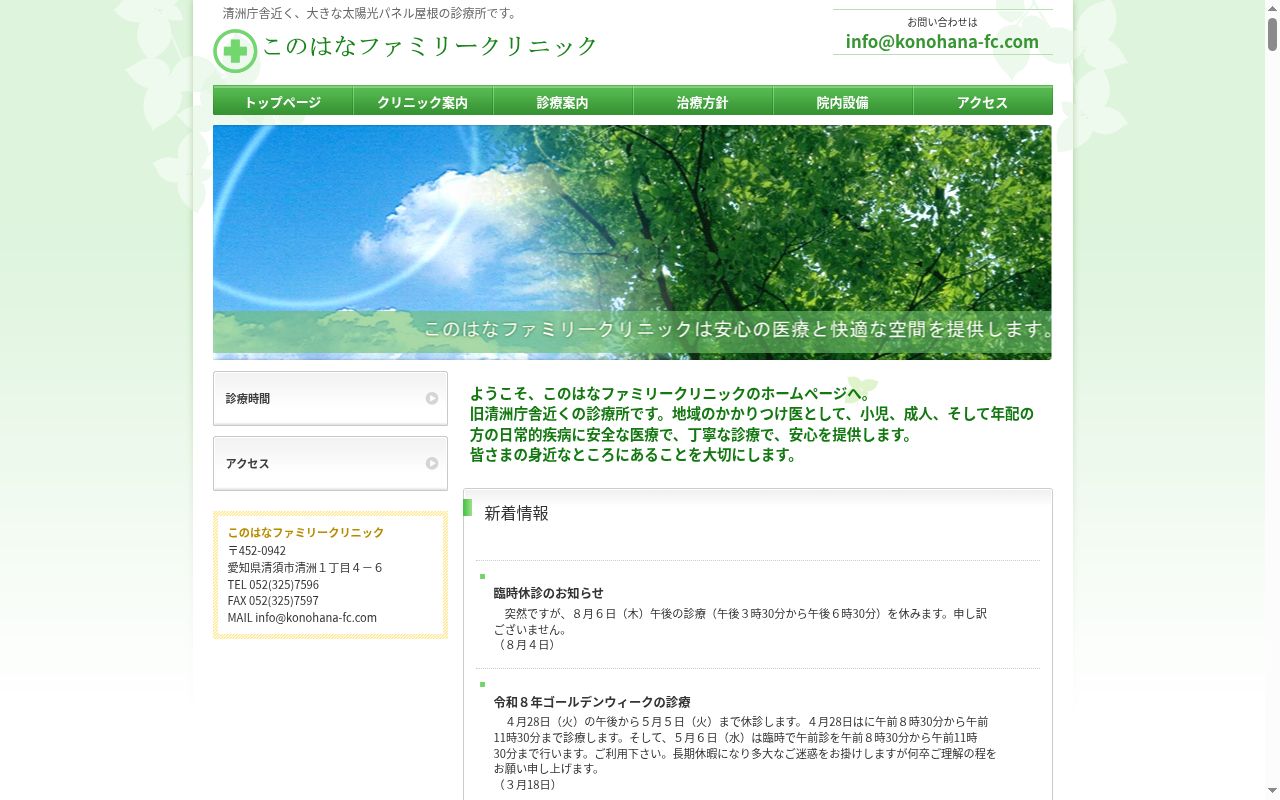1280x800 pixels.
Task: Click the 〒452-0942 postal code text
Action: pyautogui.click(x=257, y=550)
